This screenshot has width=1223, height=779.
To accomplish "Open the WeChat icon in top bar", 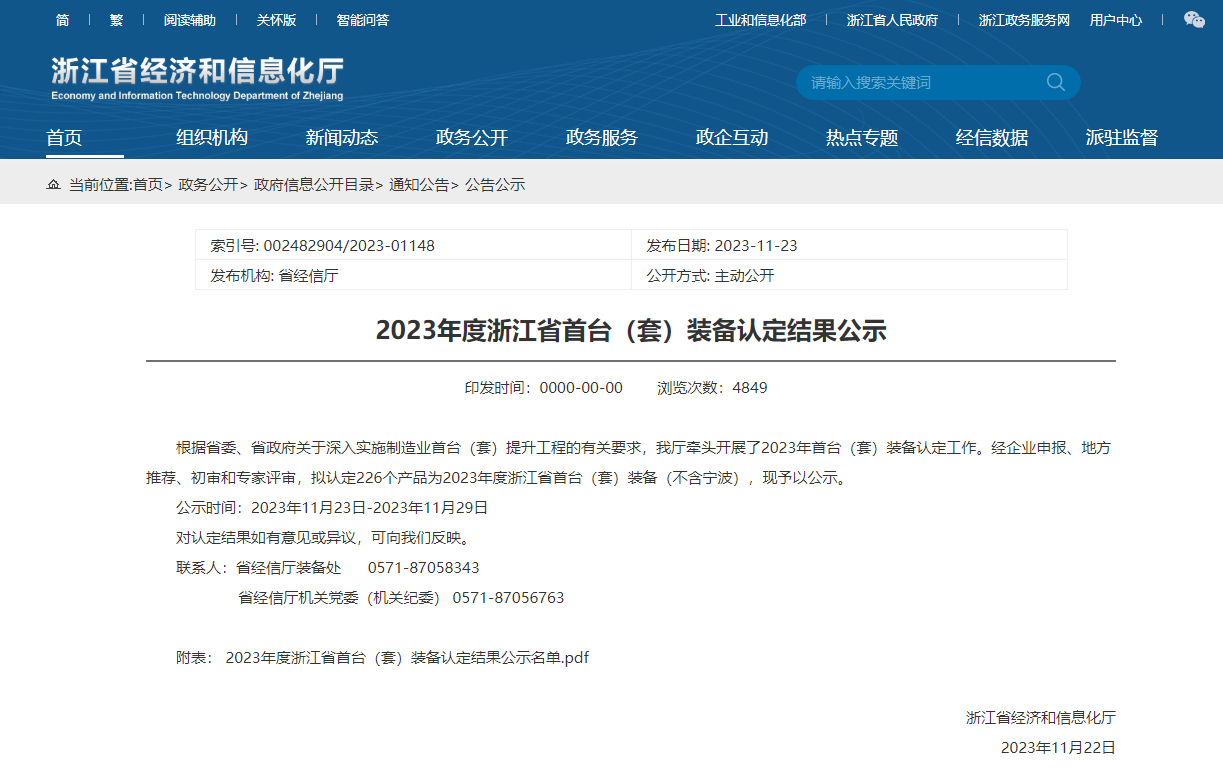I will coord(1194,20).
